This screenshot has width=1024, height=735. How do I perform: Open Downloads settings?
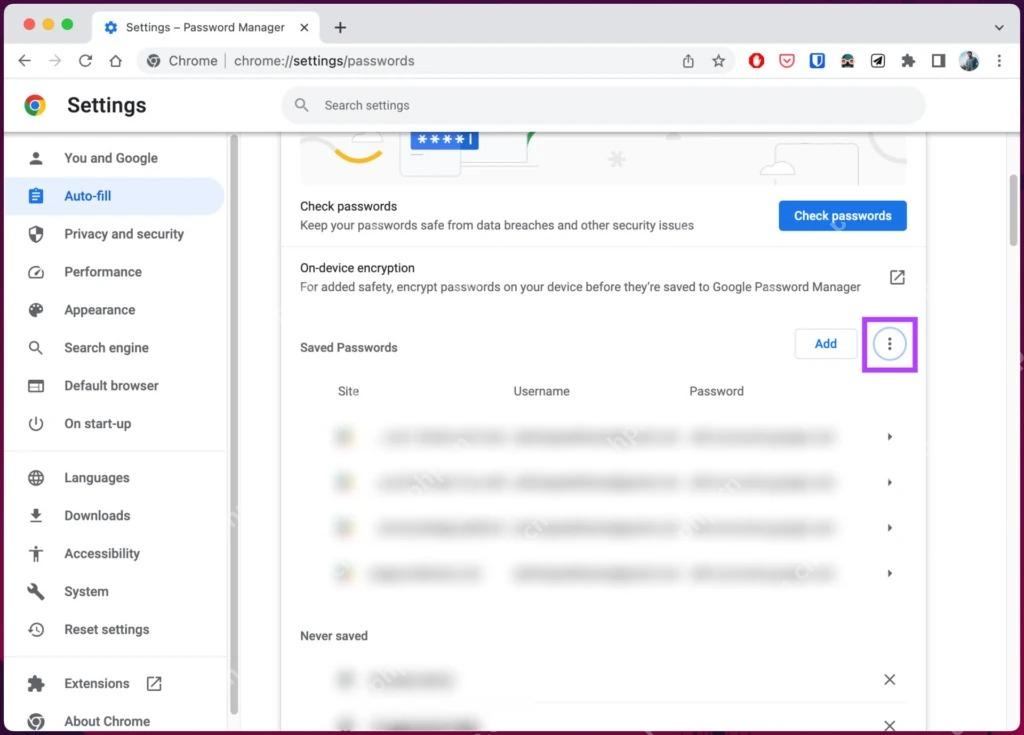[97, 515]
